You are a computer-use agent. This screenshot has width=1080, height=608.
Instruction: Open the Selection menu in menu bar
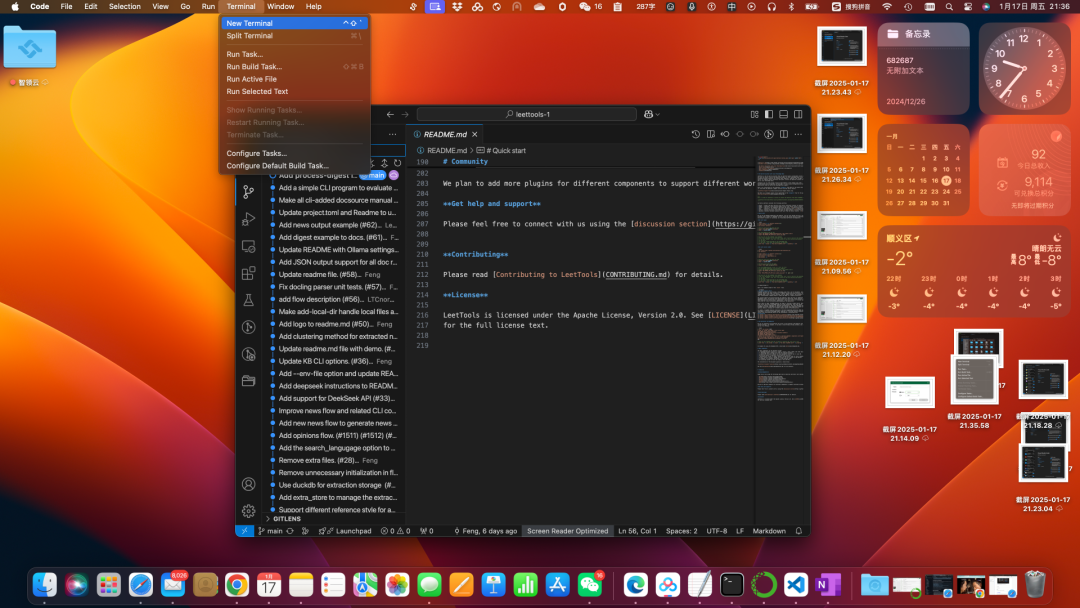(125, 6)
